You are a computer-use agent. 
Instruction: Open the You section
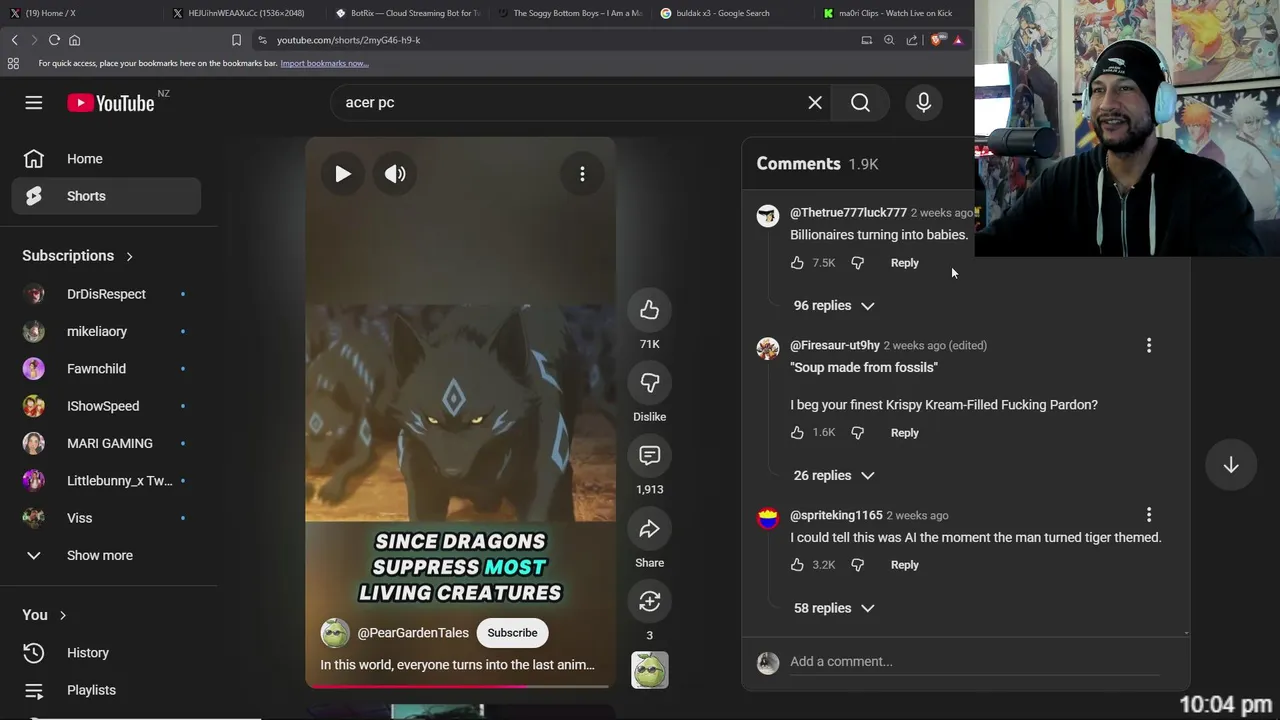coord(44,615)
